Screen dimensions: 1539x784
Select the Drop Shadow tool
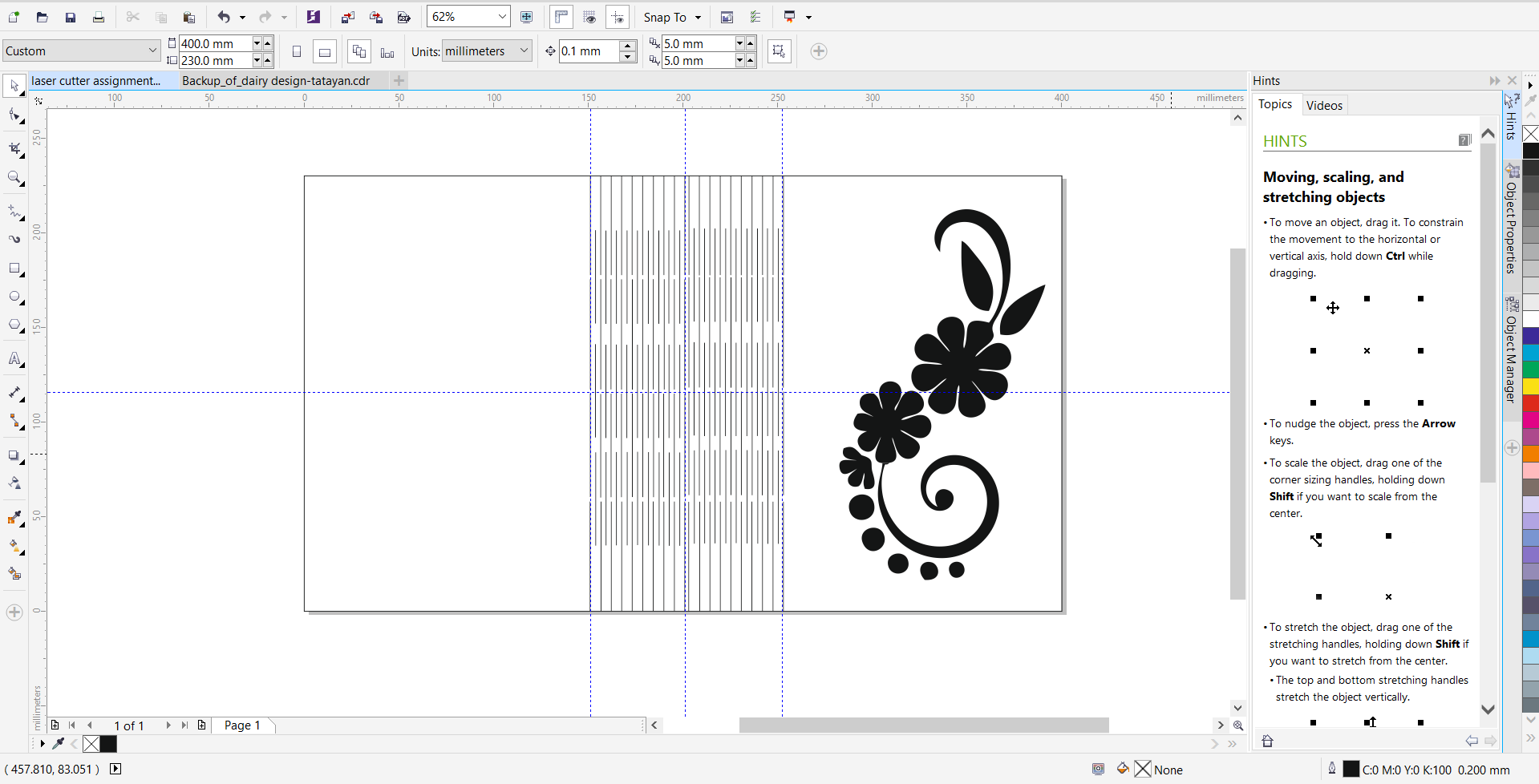click(x=14, y=455)
